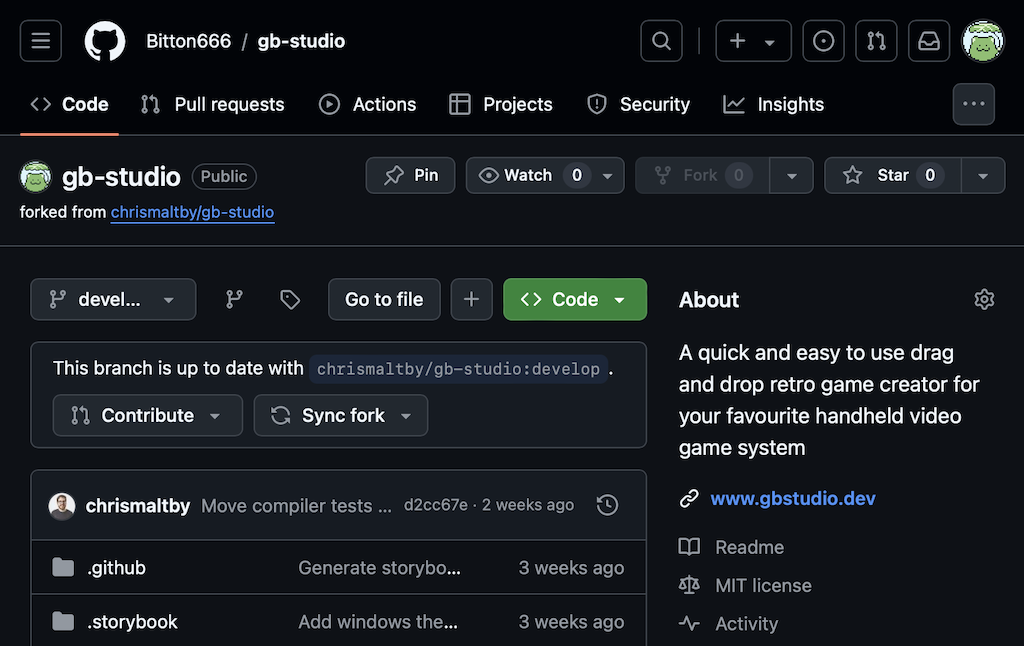Viewport: 1024px width, 646px height.
Task: Open the search magnifier button
Action: coord(661,40)
